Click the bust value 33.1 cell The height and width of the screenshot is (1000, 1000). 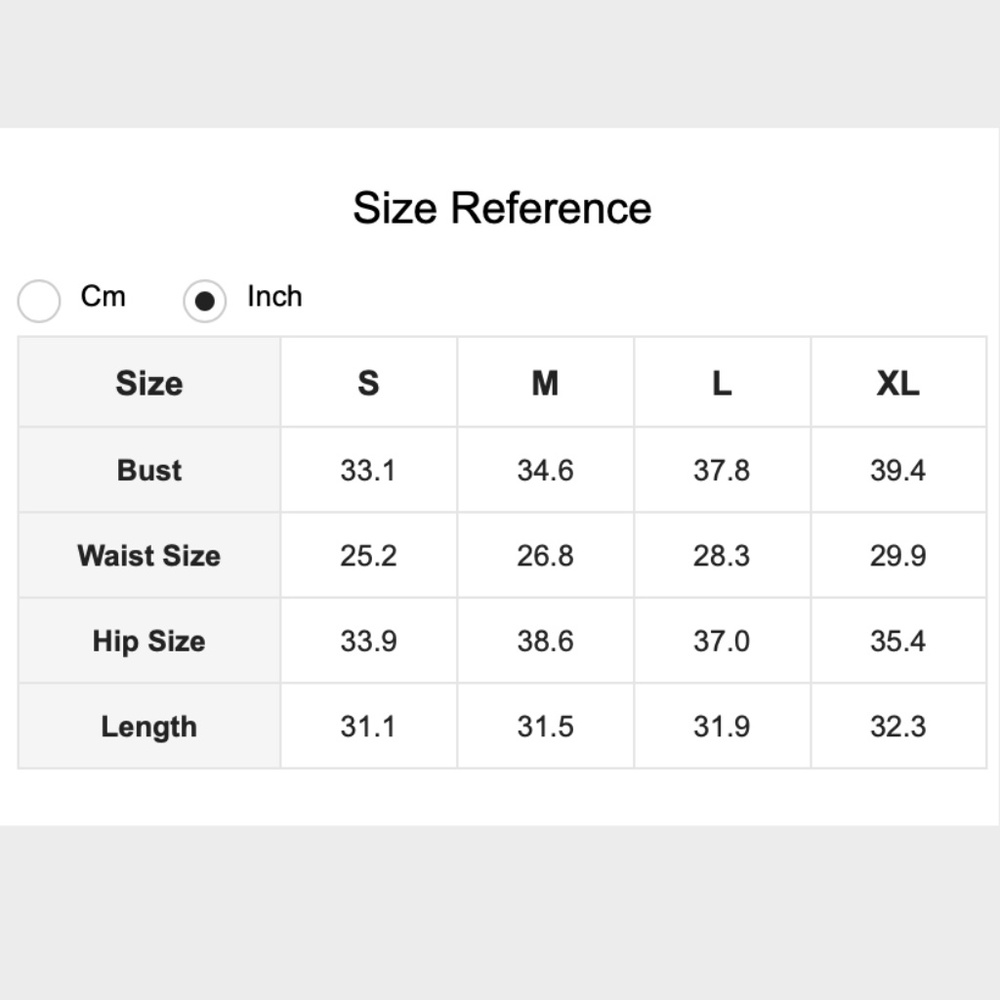click(x=368, y=470)
